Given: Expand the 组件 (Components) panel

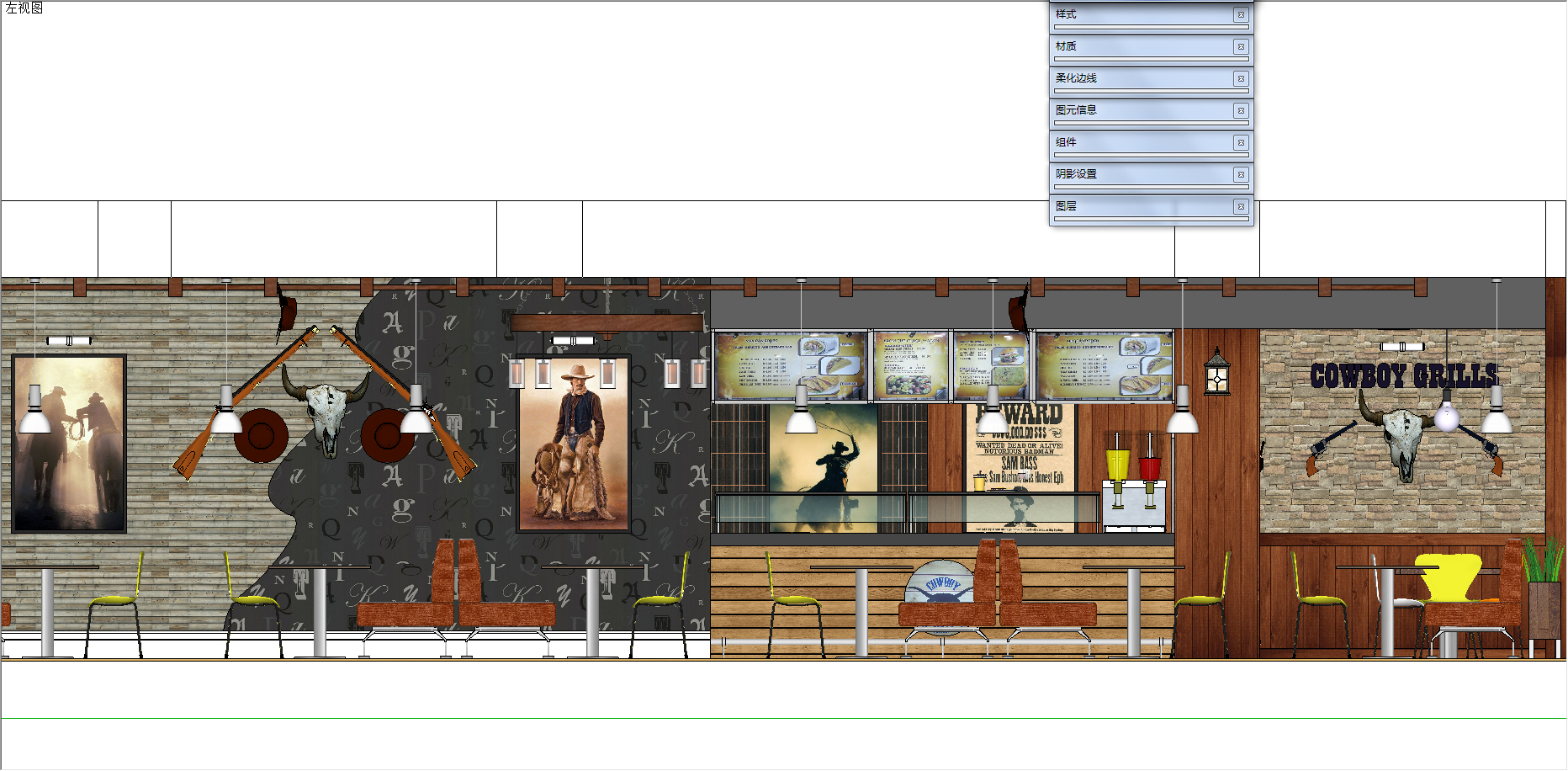Looking at the screenshot, I should point(1151,143).
